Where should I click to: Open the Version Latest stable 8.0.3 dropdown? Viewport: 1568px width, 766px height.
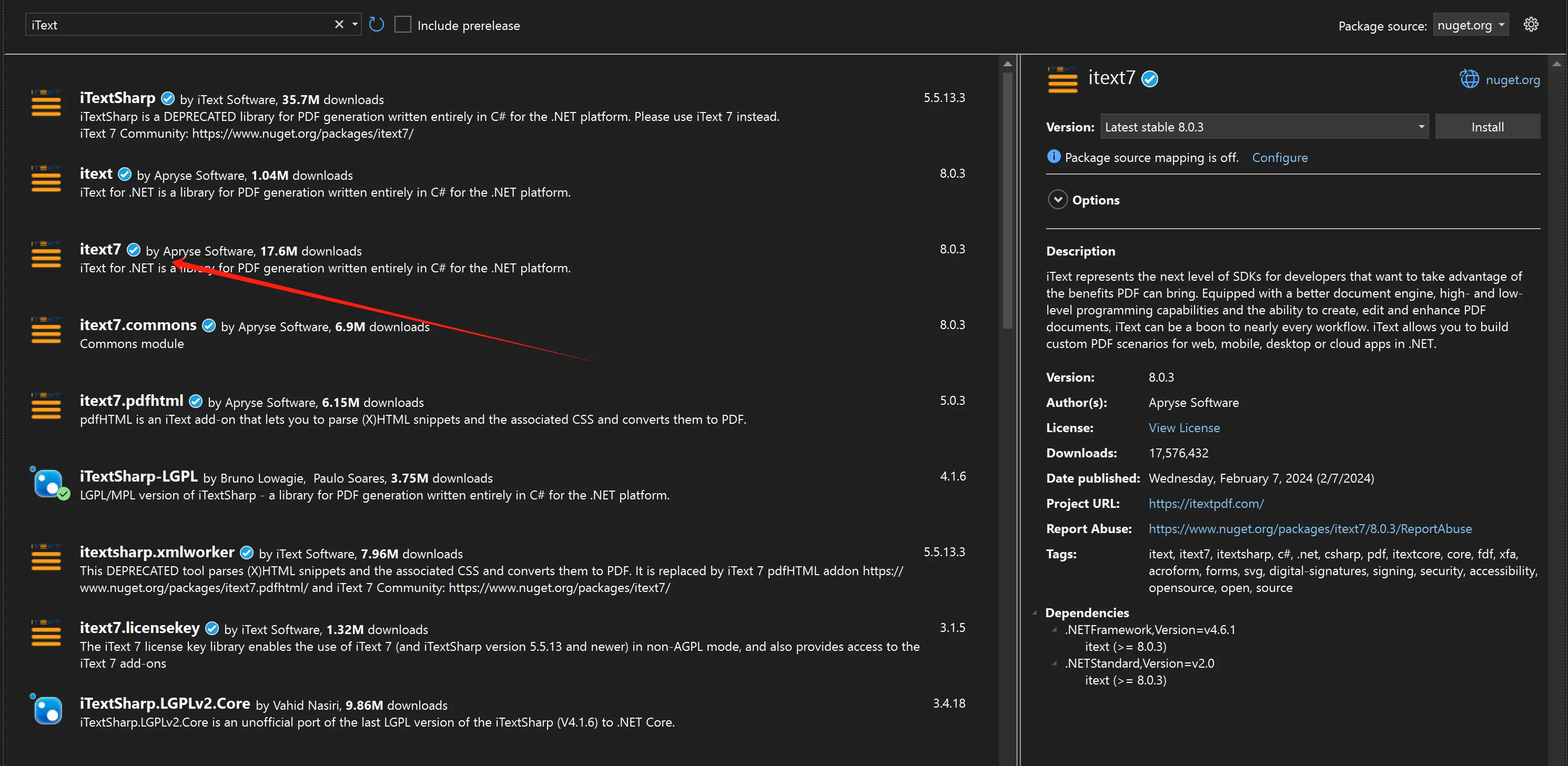(1264, 127)
